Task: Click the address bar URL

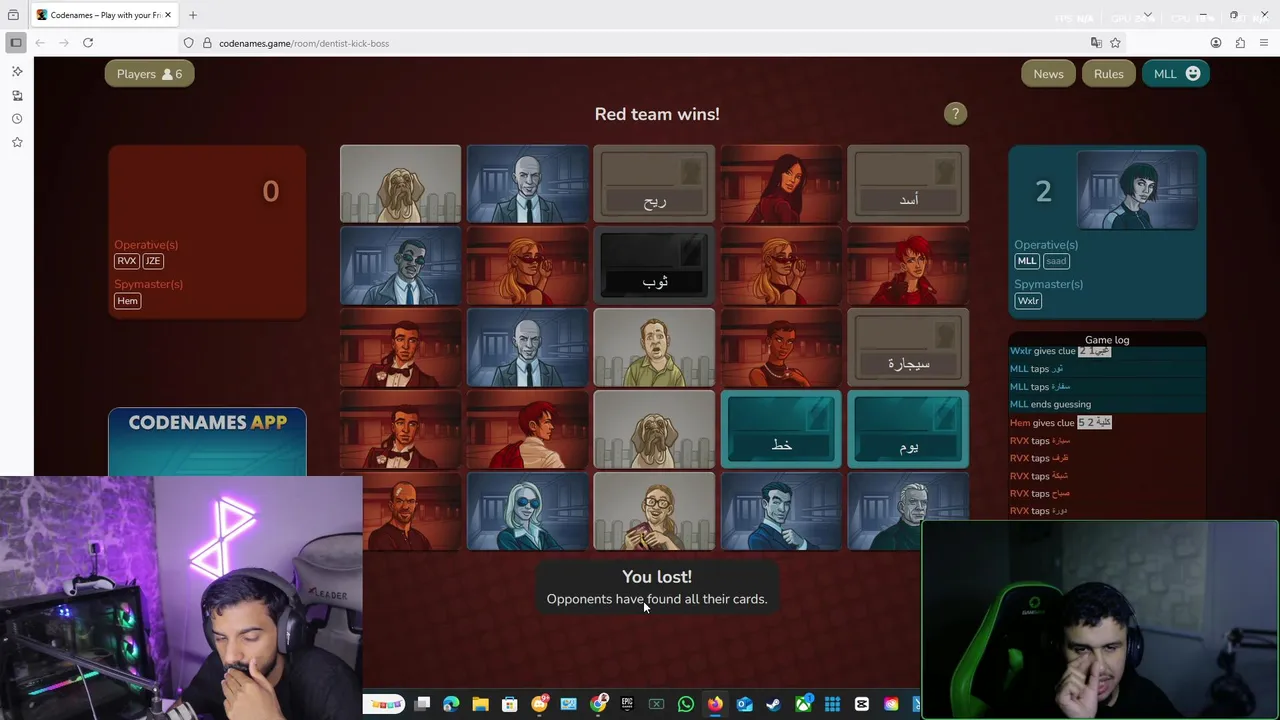Action: 304,43
